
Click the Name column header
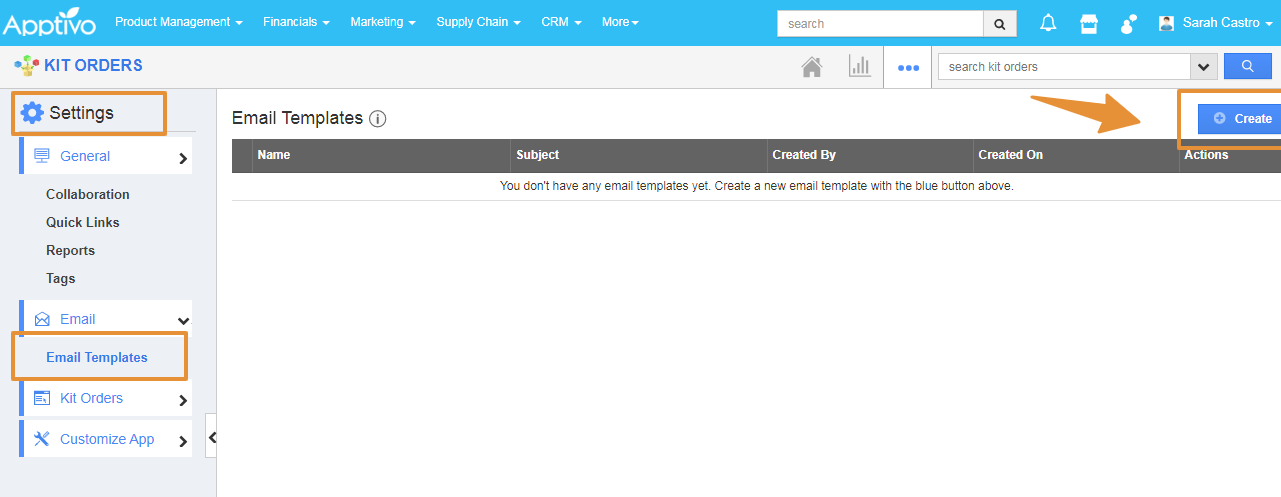[273, 155]
